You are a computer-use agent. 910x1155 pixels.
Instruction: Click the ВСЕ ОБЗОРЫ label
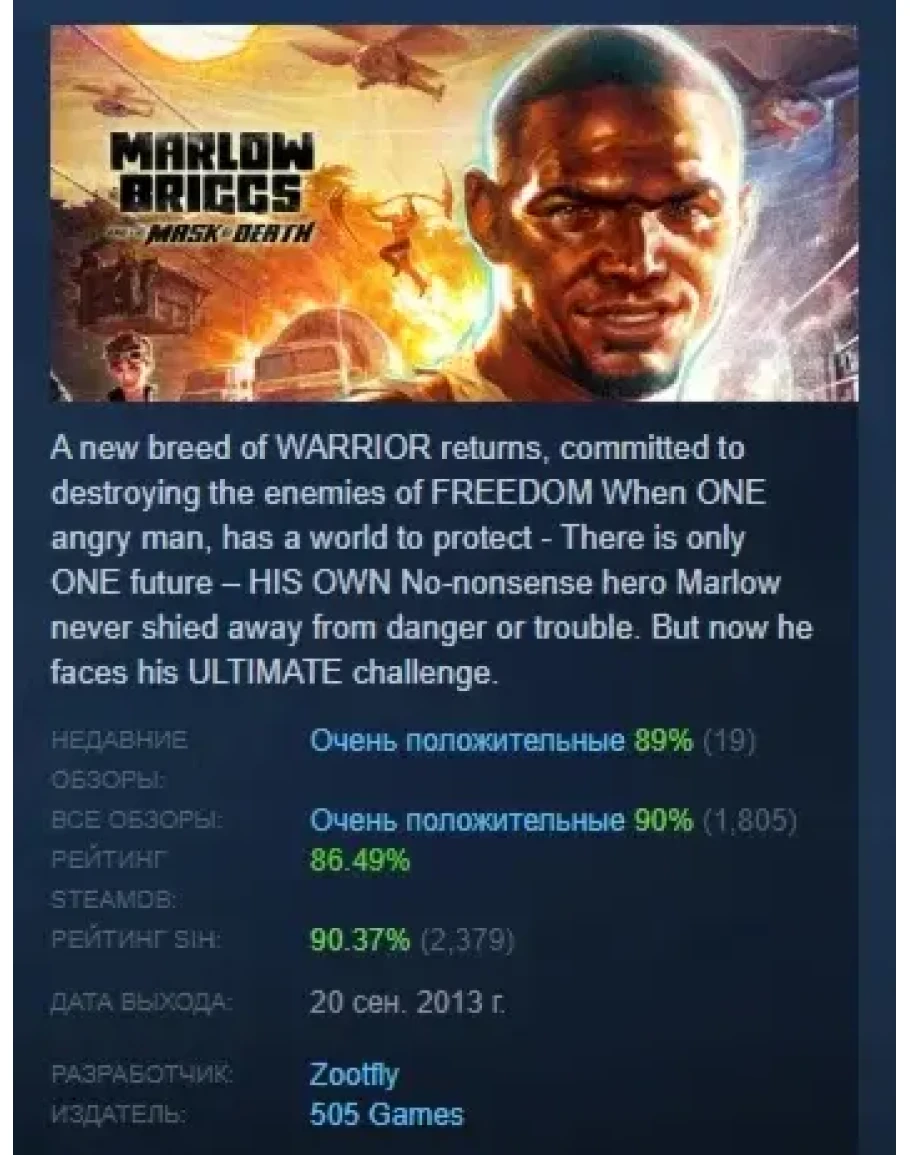coord(138,820)
